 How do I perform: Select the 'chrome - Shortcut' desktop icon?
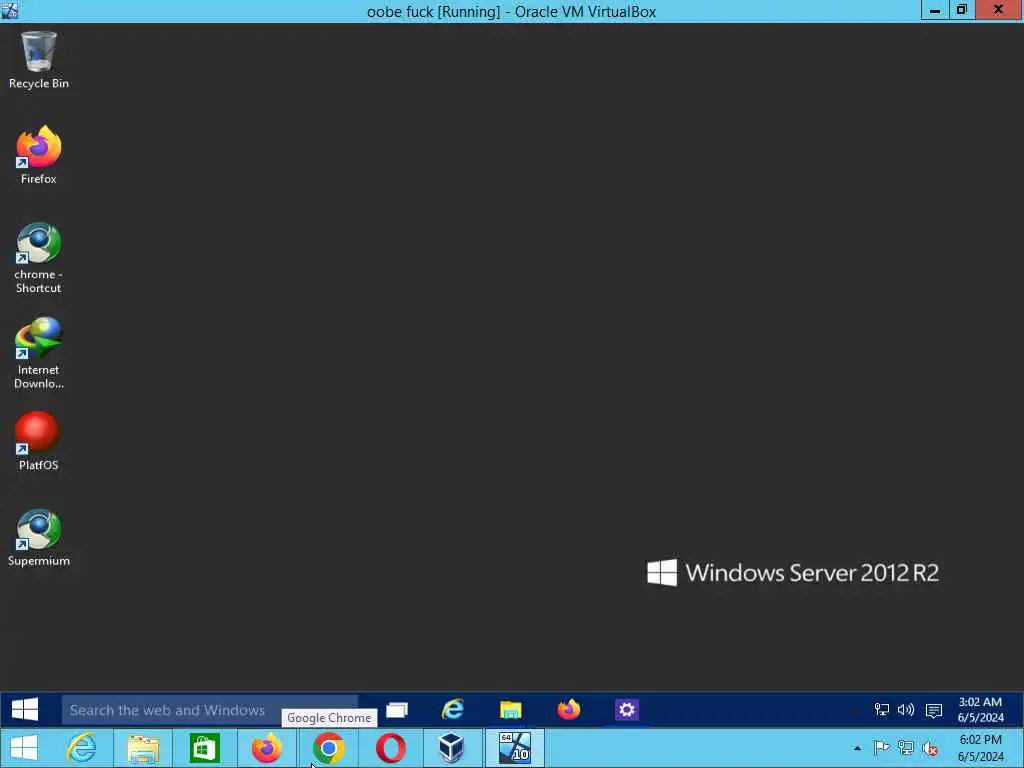pyautogui.click(x=39, y=258)
